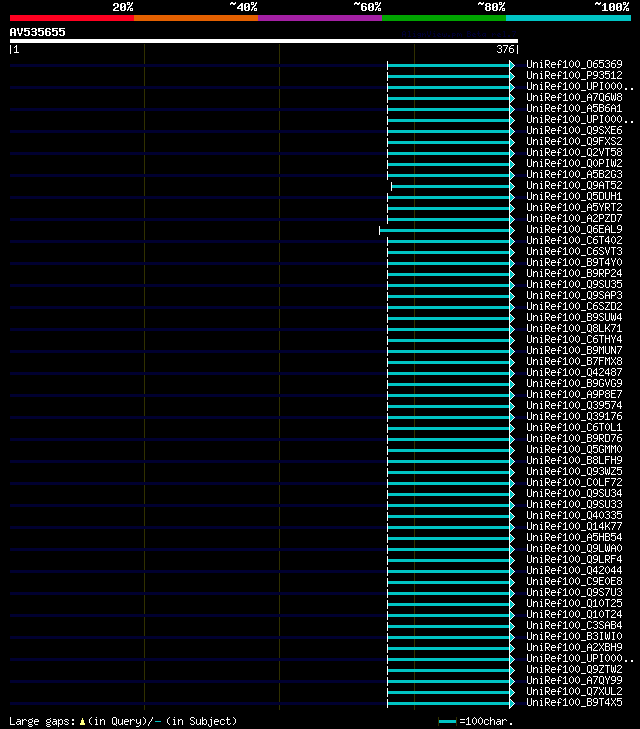Select UniRef100_Q39176 label
The width and height of the screenshot is (640, 729).
pyautogui.click(x=574, y=417)
